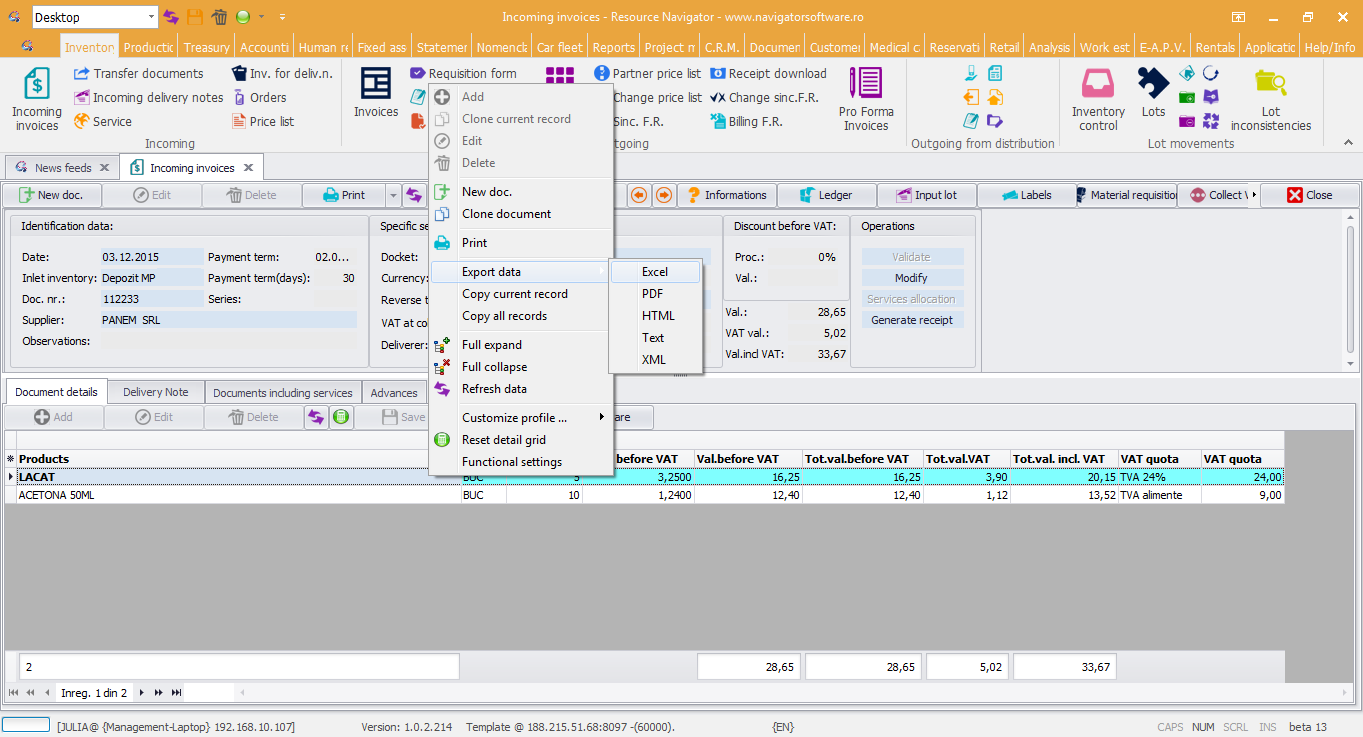Viewport: 1363px width, 737px height.
Task: Open Transfer documents in the ribbon
Action: pos(138,74)
